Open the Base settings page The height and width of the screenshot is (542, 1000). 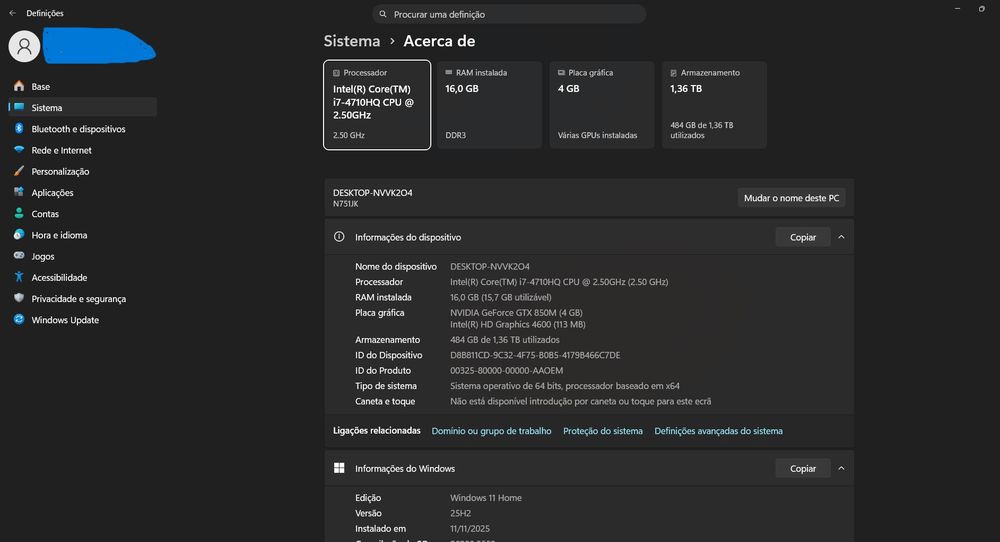[82, 86]
